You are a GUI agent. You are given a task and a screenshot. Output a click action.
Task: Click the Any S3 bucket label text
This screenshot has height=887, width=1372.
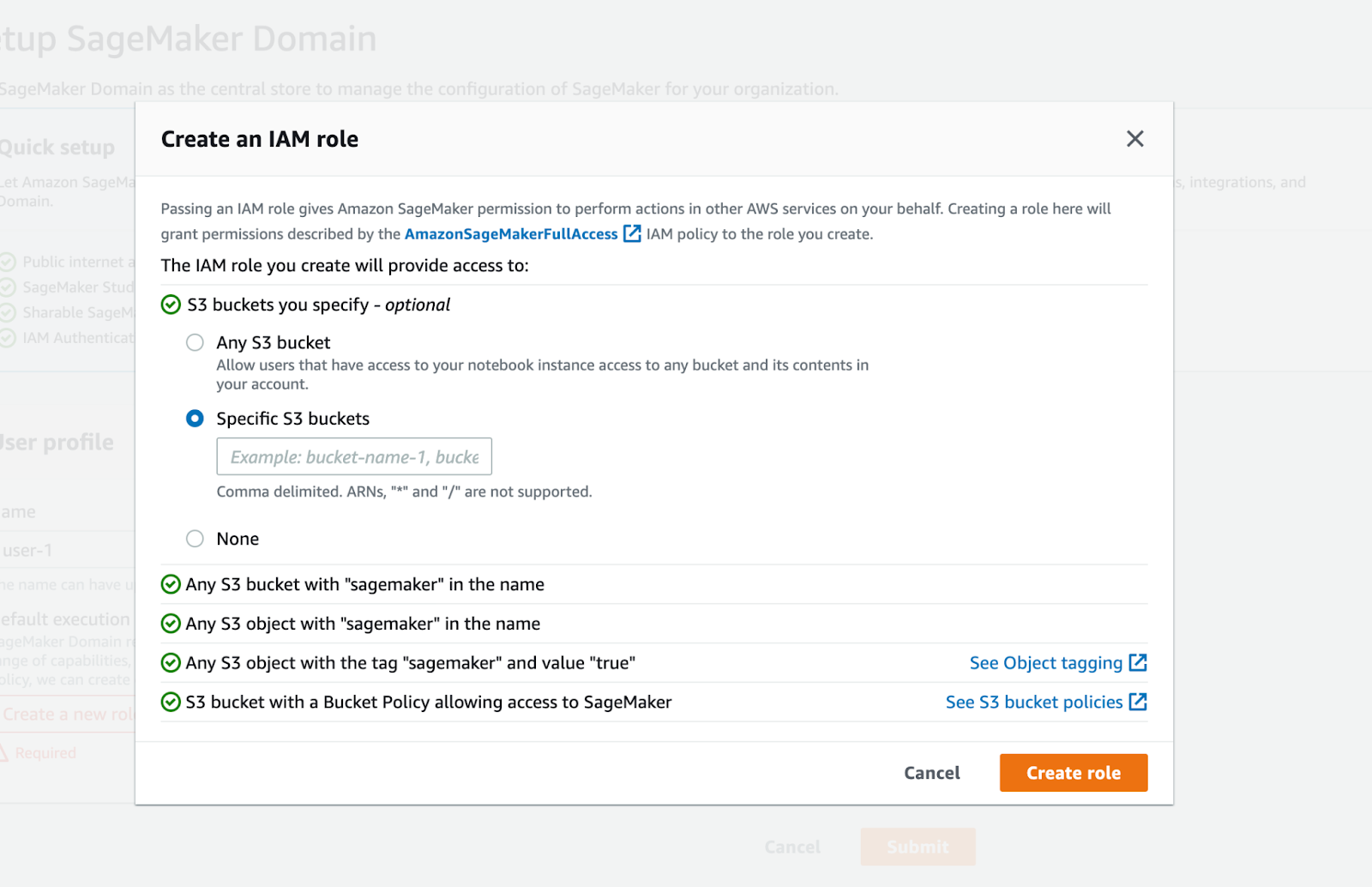(x=273, y=343)
